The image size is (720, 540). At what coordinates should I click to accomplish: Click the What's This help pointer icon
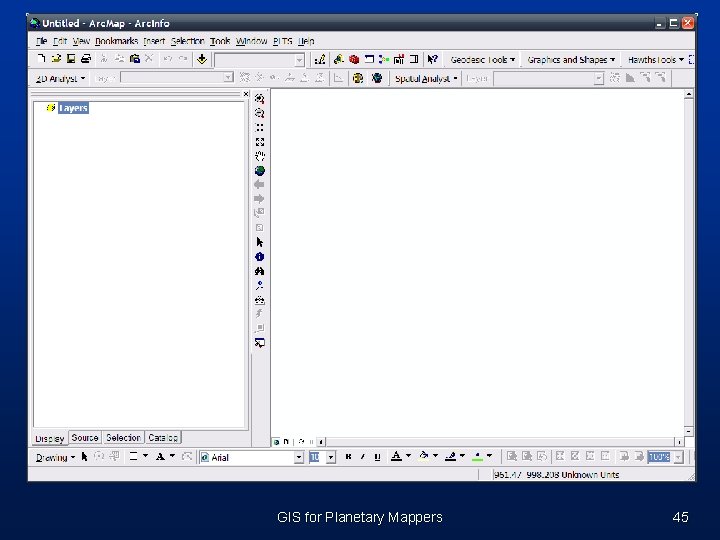[x=432, y=59]
